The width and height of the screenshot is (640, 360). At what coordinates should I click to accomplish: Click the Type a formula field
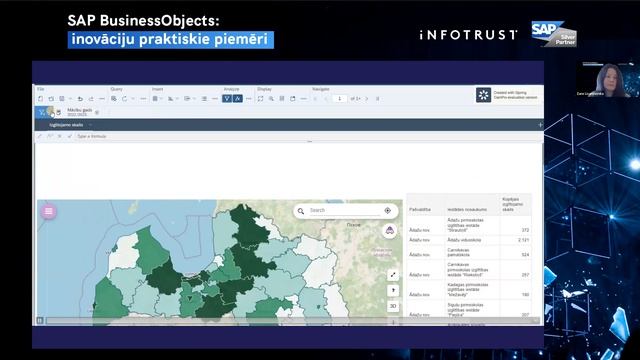pos(308,136)
